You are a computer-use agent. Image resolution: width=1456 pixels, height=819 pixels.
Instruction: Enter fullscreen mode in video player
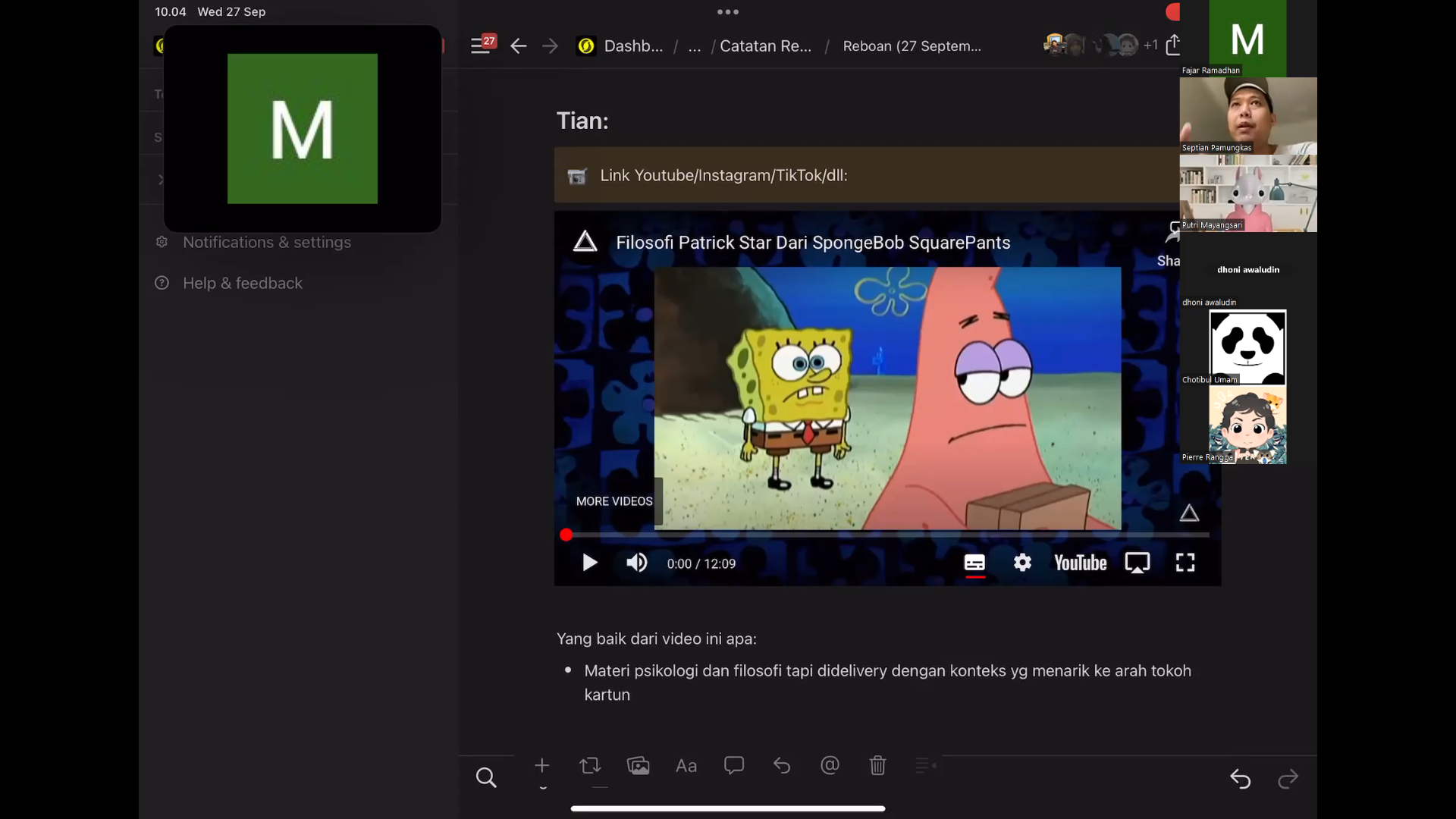pyautogui.click(x=1185, y=563)
